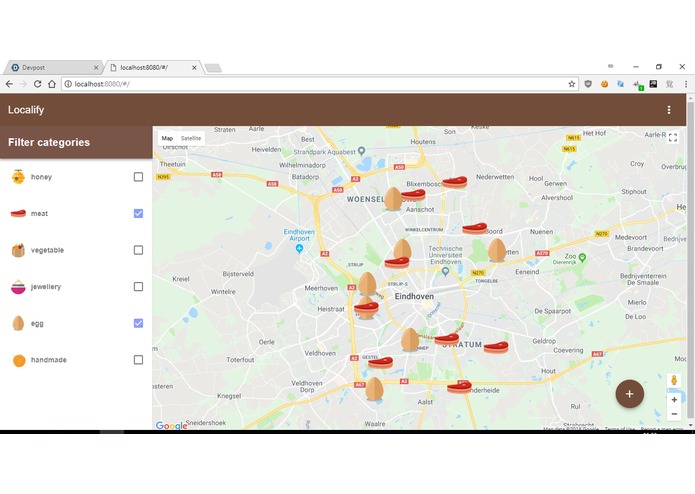Click the brown add plus floating button
This screenshot has width=695, height=494.
[629, 394]
